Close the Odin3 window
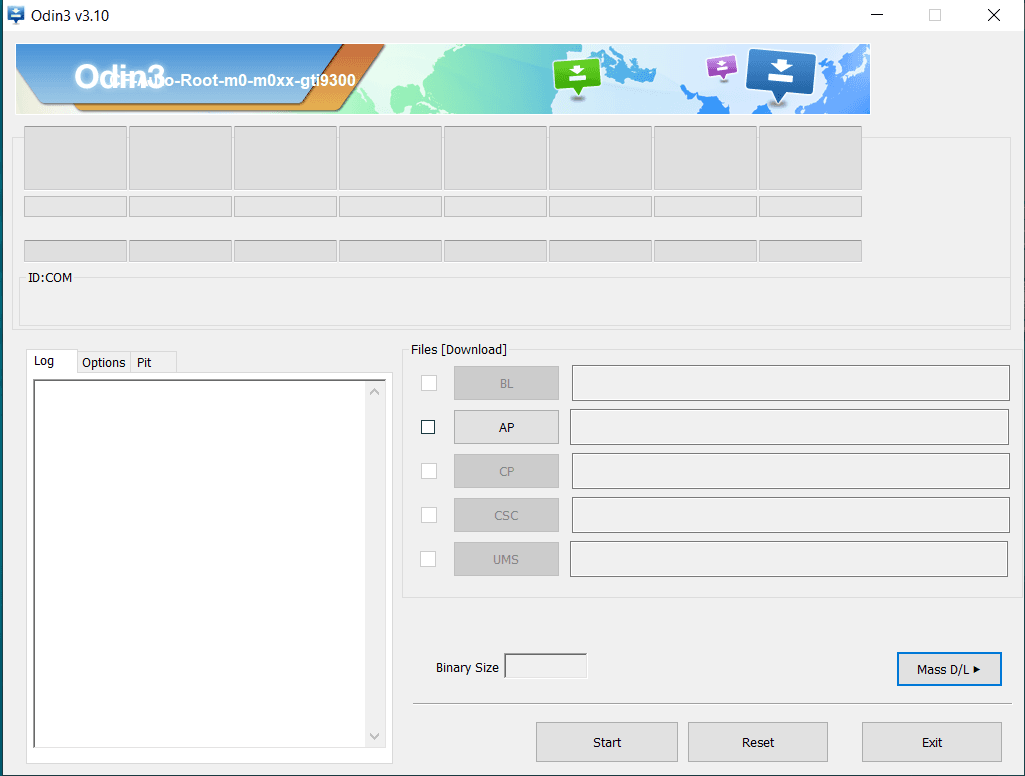The image size is (1025, 776). tap(994, 15)
